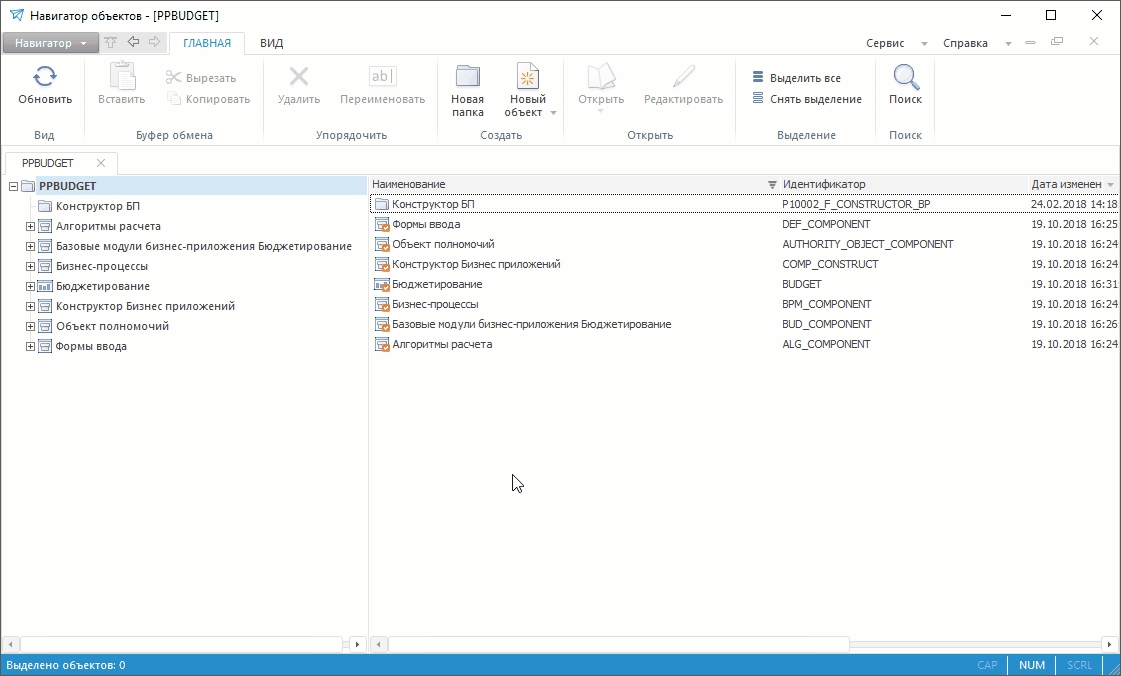Close the PPBUDGET document tab
The height and width of the screenshot is (676, 1121).
(100, 163)
